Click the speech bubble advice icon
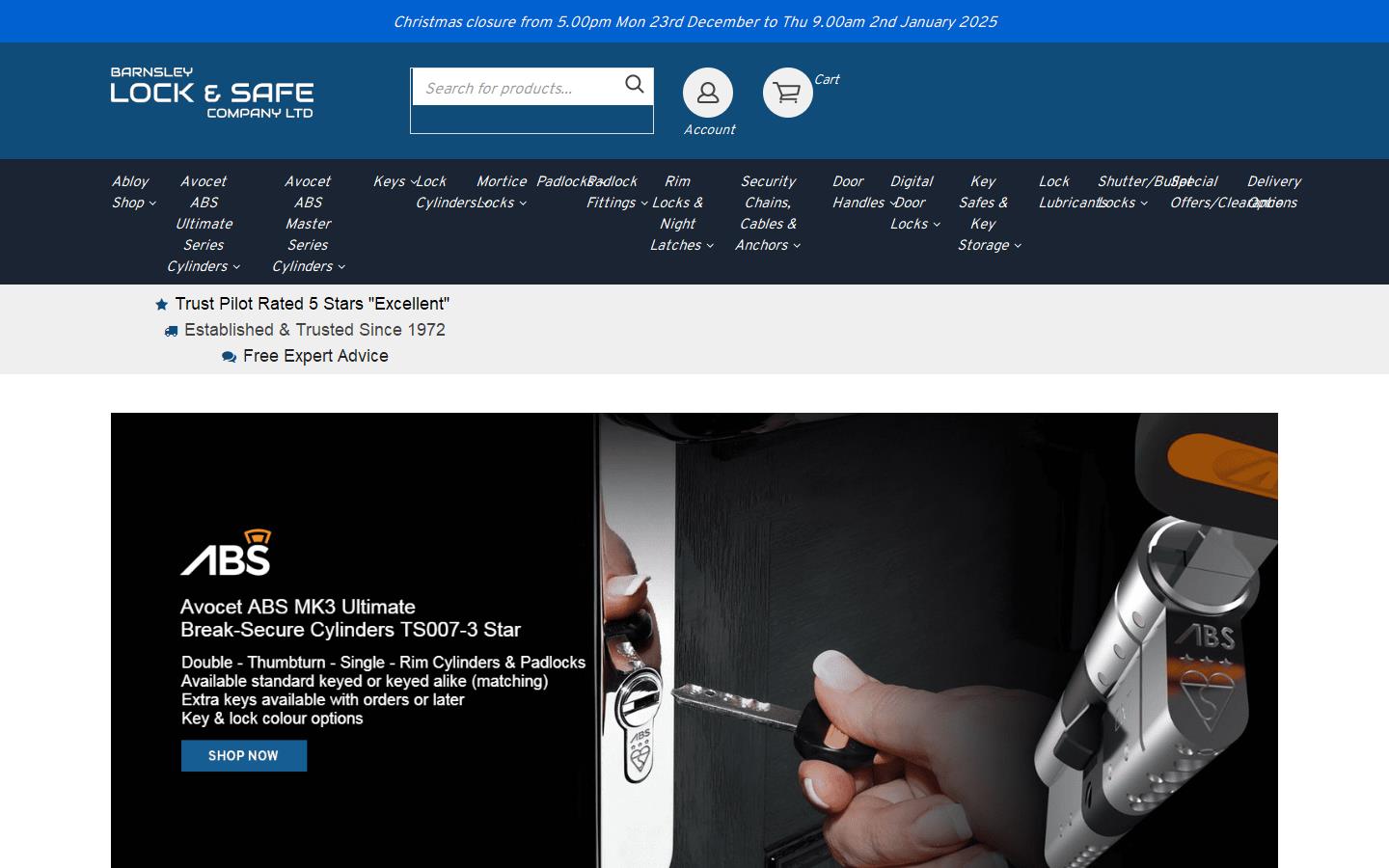The height and width of the screenshot is (868, 1389). pyautogui.click(x=229, y=356)
